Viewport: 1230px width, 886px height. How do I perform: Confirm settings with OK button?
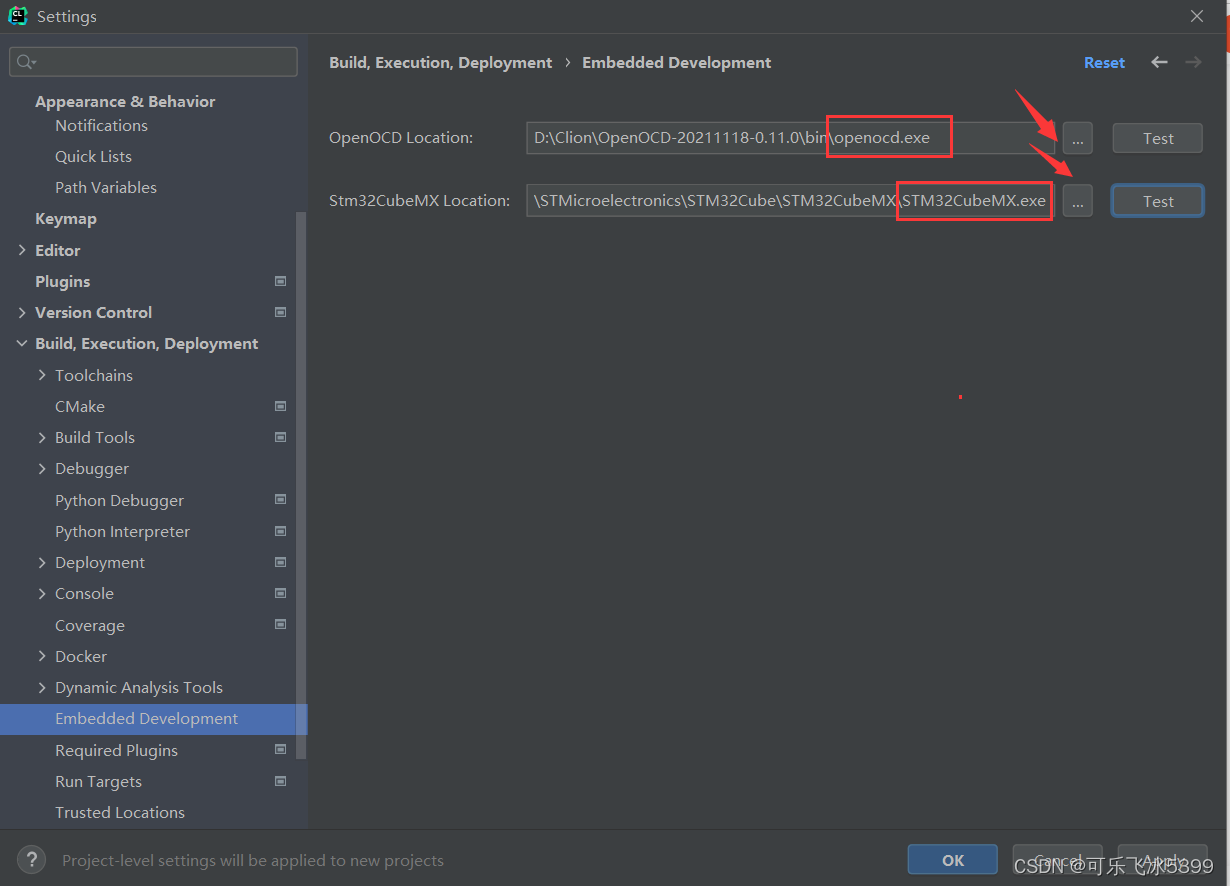click(x=952, y=860)
